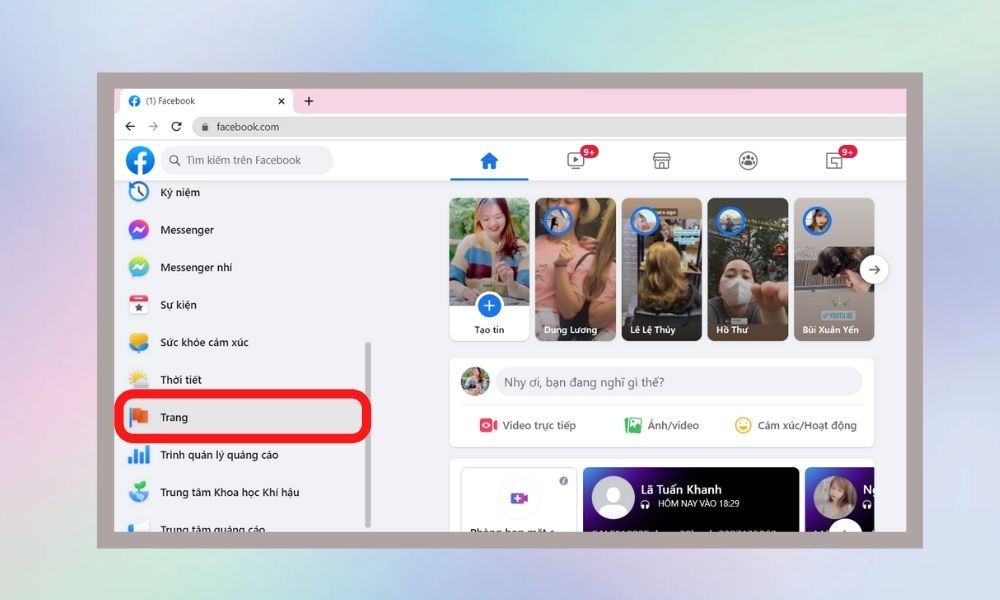This screenshot has width=1000, height=600.
Task: Go forward in browser history
Action: [x=153, y=126]
